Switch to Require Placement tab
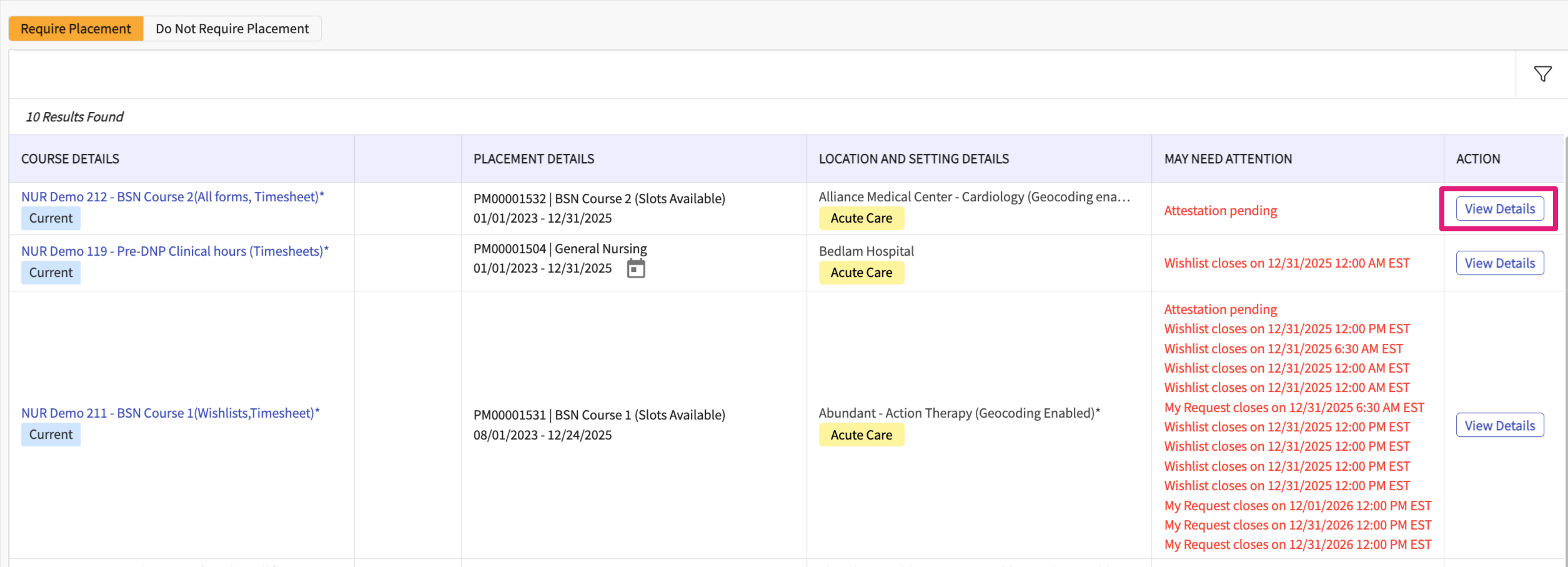Image resolution: width=1568 pixels, height=567 pixels. [76, 29]
